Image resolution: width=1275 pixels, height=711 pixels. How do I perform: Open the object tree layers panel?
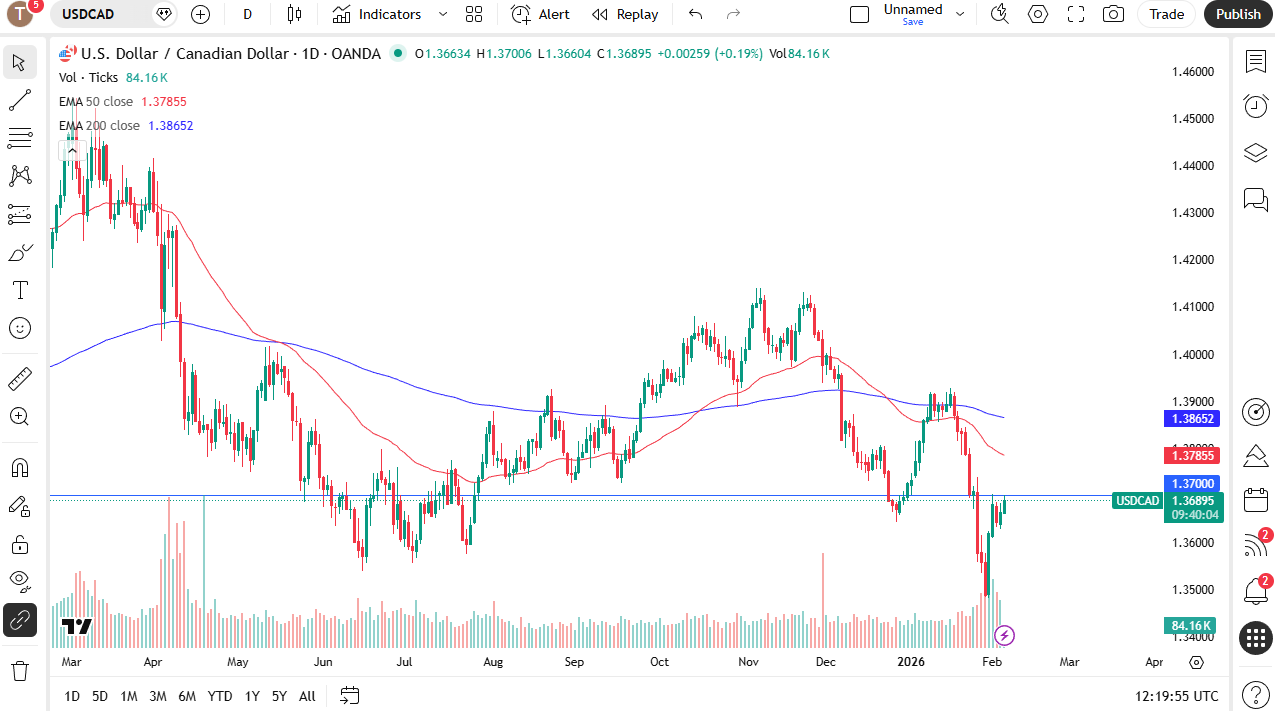[x=1256, y=153]
